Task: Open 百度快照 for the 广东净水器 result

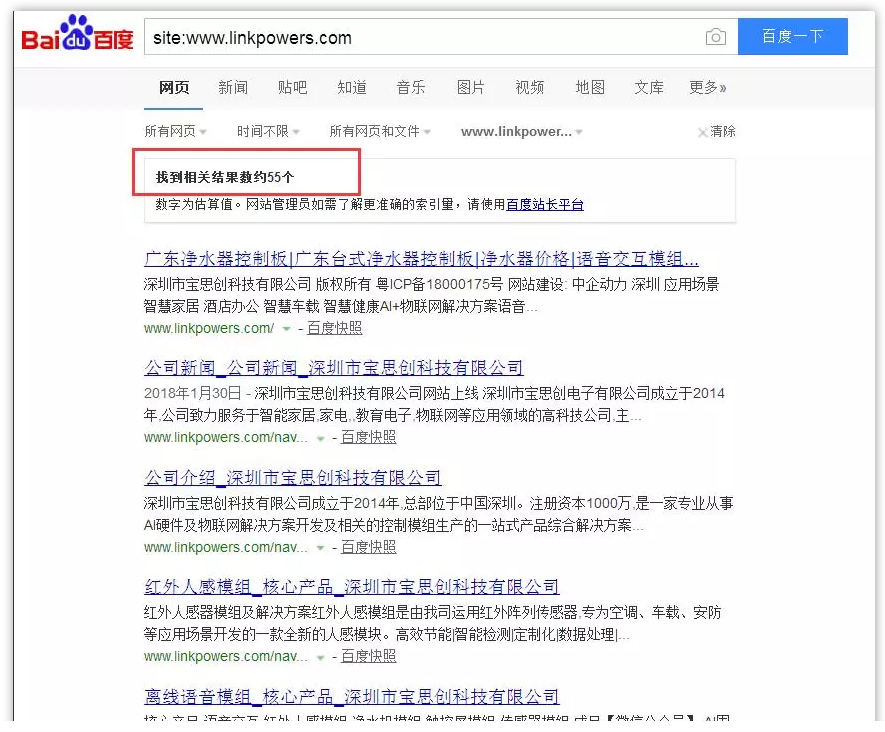Action: [x=335, y=328]
